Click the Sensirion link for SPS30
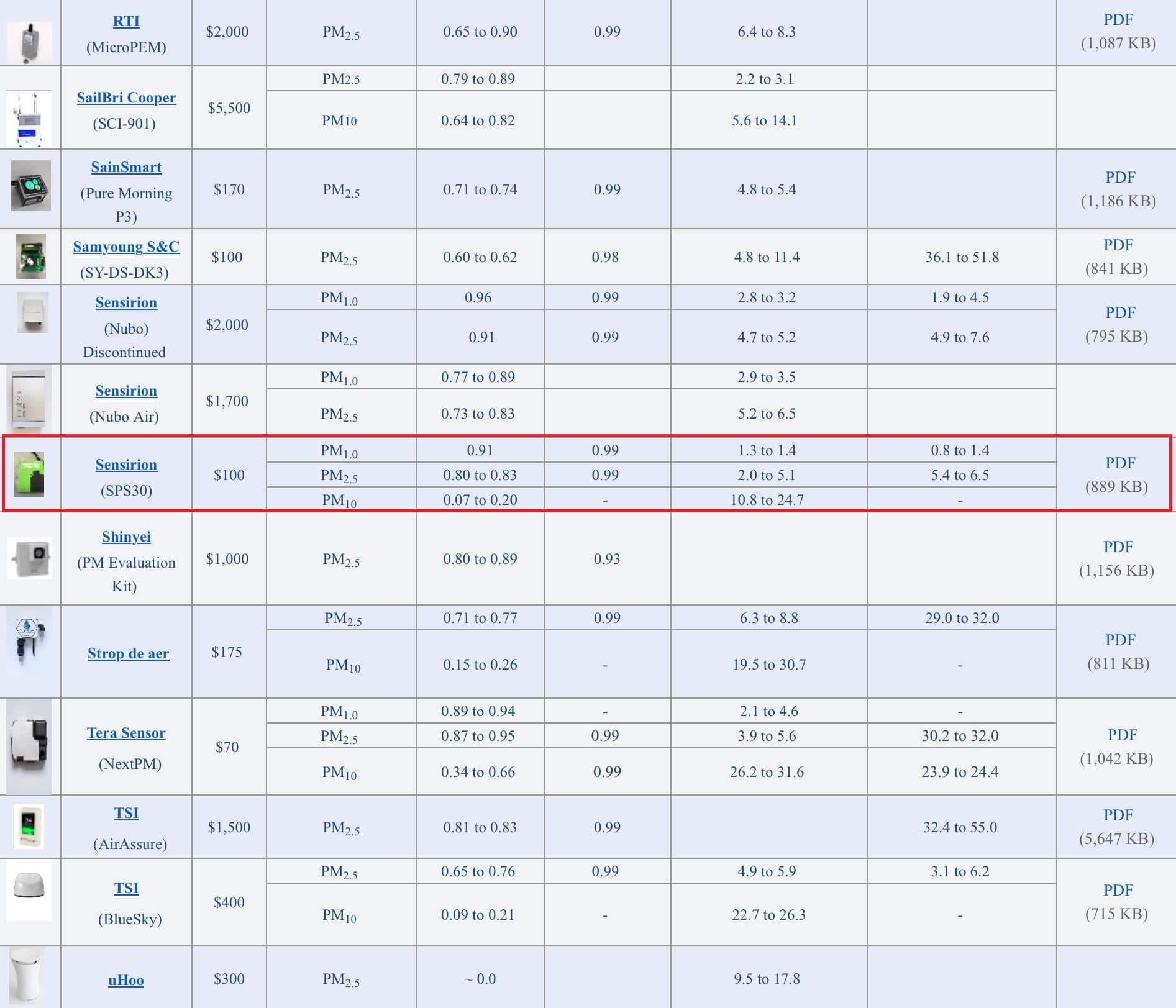Screen dimensions: 1176x1008 pos(126,465)
